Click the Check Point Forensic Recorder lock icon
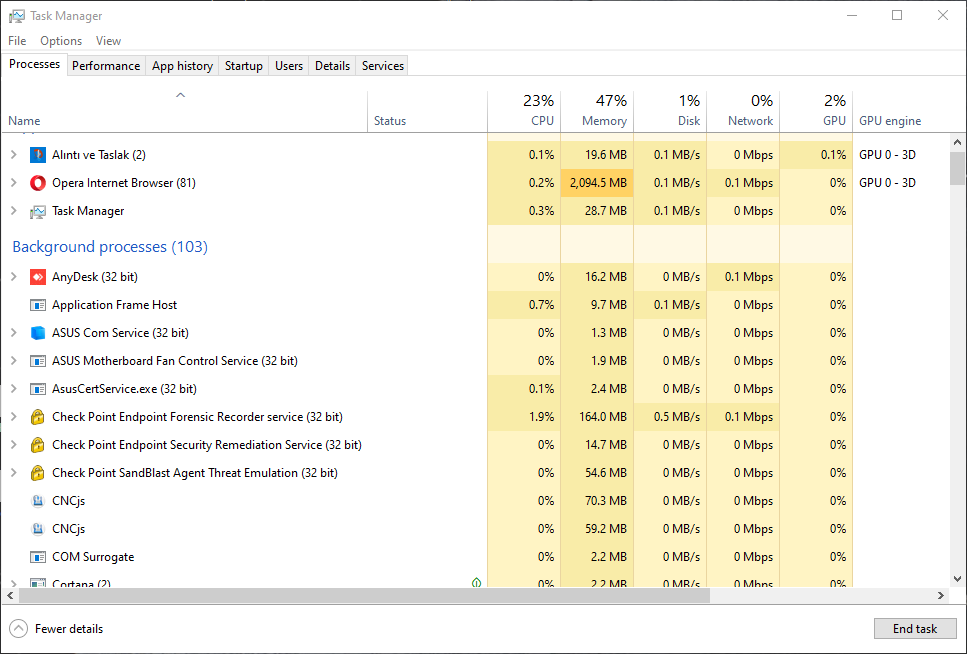The width and height of the screenshot is (967, 654). click(x=38, y=417)
